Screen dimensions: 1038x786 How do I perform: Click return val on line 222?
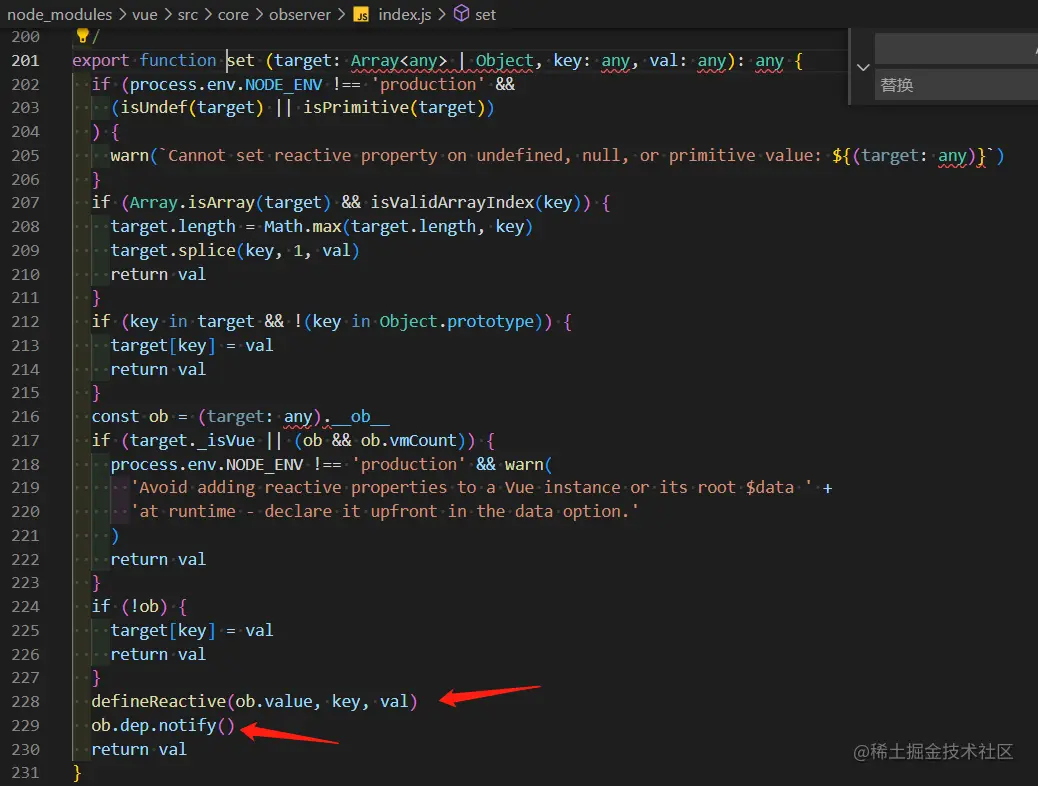(158, 560)
